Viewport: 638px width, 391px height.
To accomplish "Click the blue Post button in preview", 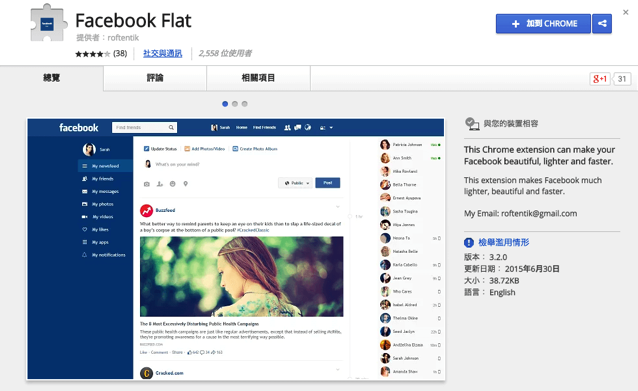I will click(x=328, y=183).
